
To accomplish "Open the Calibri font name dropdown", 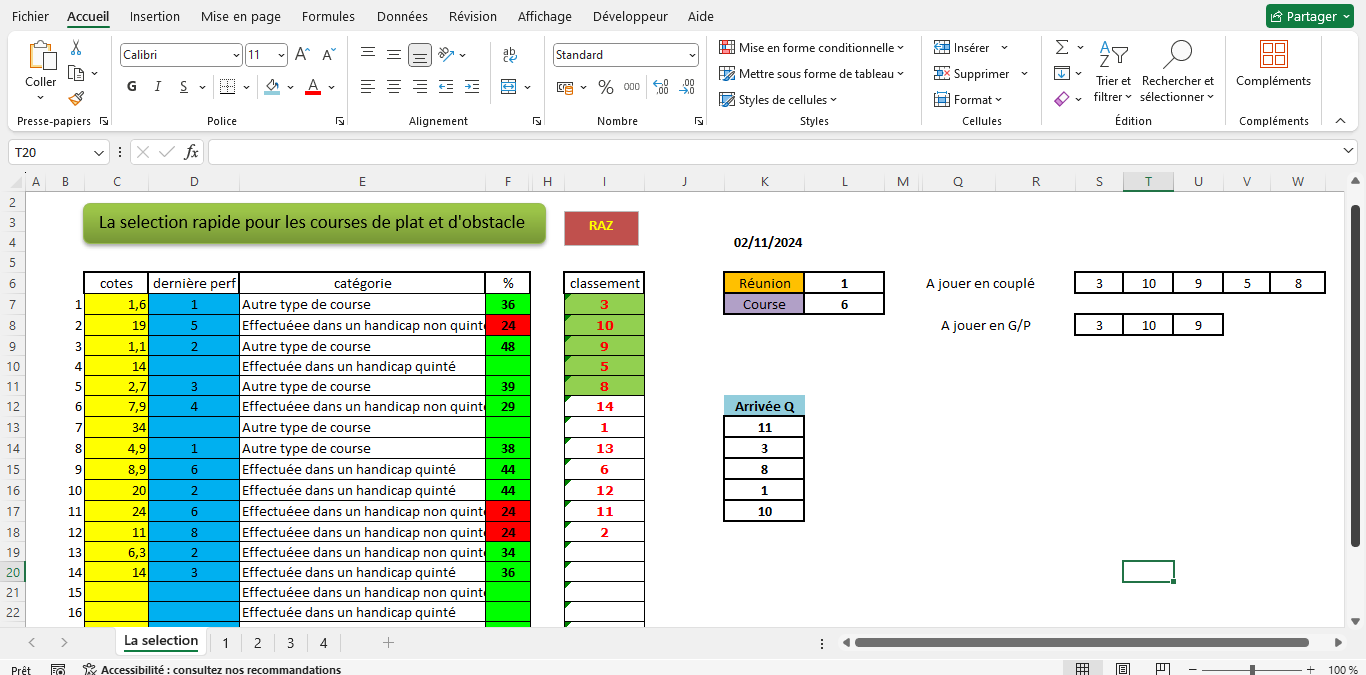I will (236, 56).
